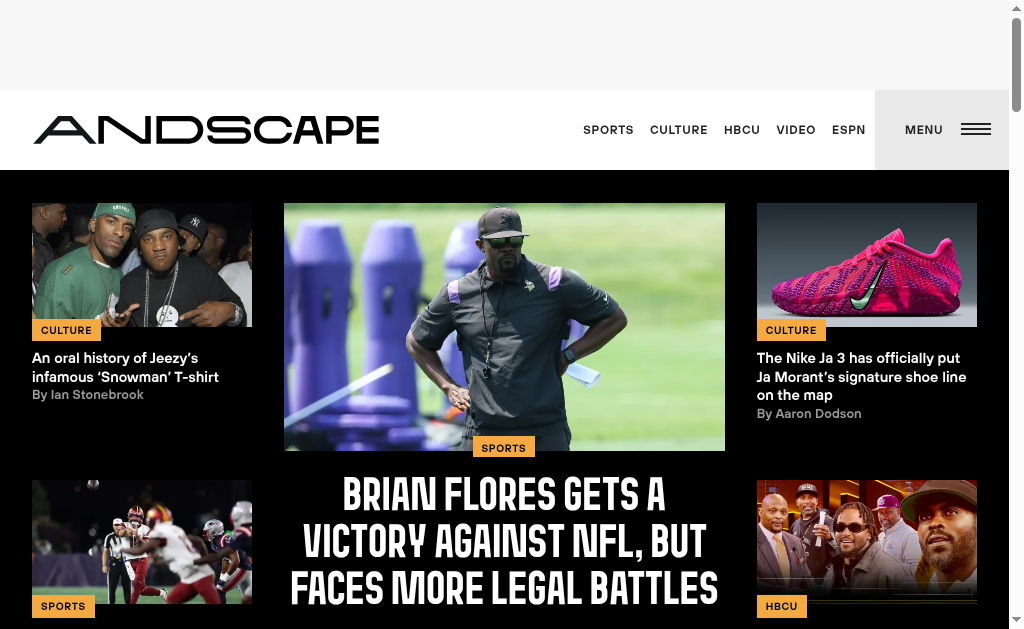Open author Aaron Dodson's byline

(808, 413)
